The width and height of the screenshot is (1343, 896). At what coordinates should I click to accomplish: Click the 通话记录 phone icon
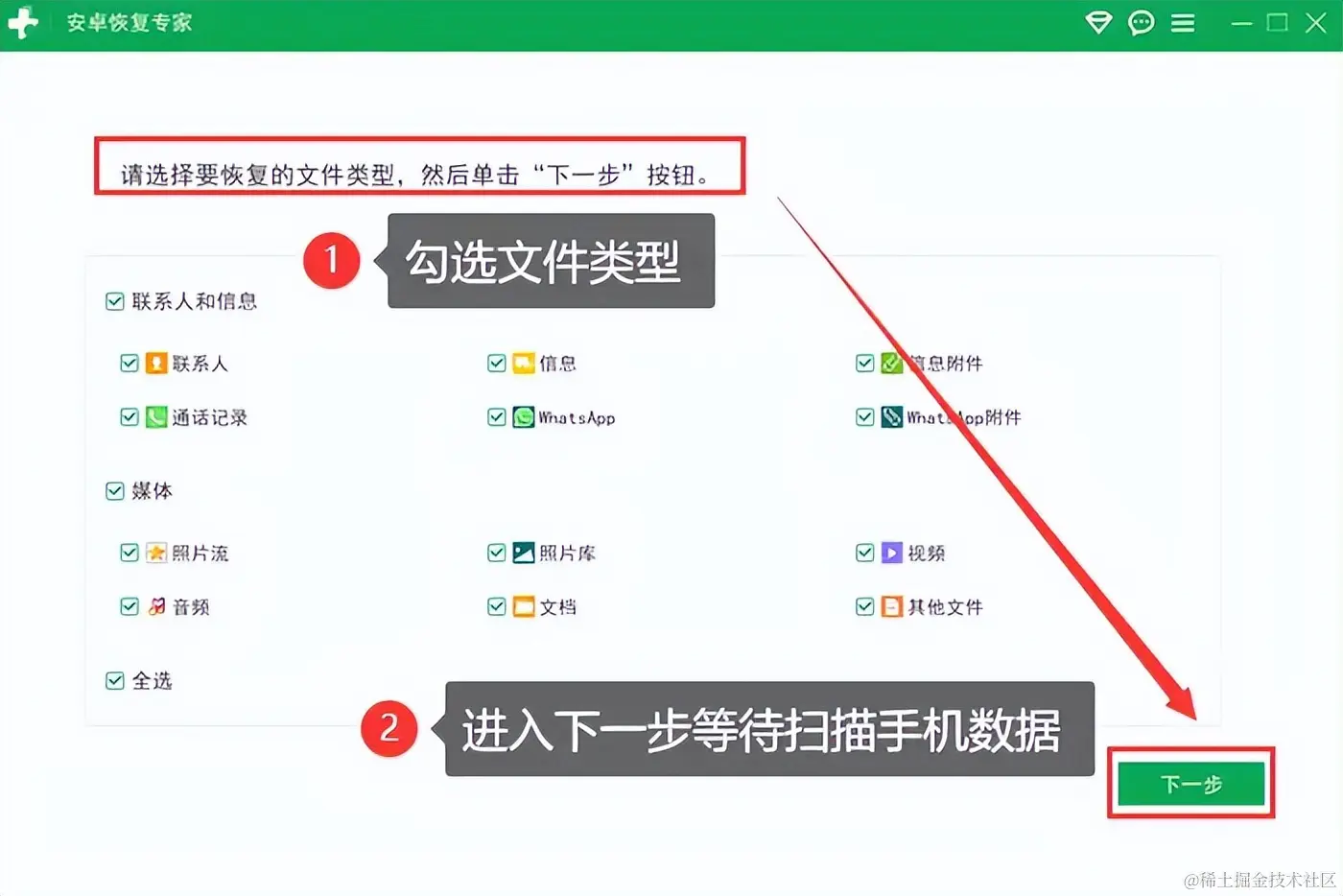(156, 417)
